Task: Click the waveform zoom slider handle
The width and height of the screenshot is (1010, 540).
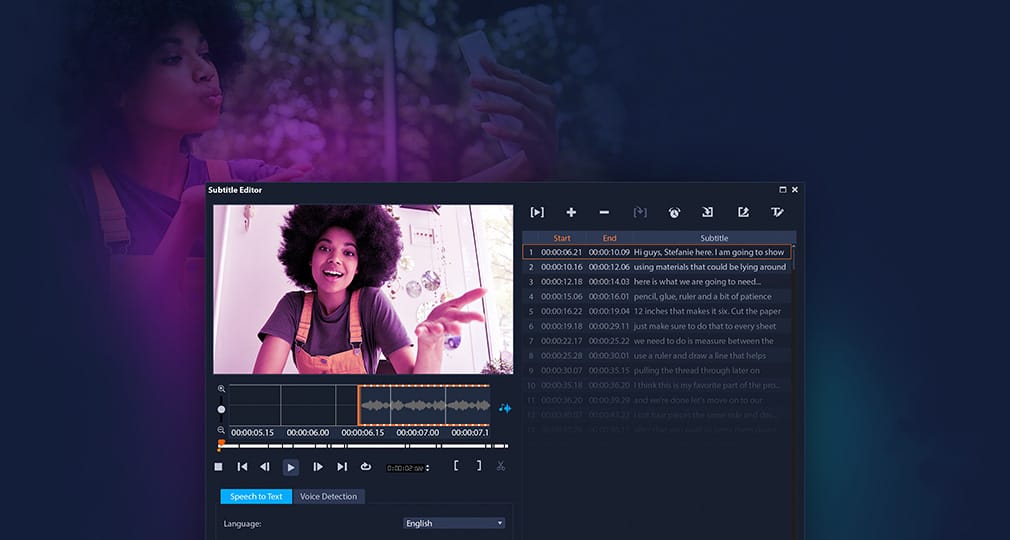Action: (x=221, y=409)
